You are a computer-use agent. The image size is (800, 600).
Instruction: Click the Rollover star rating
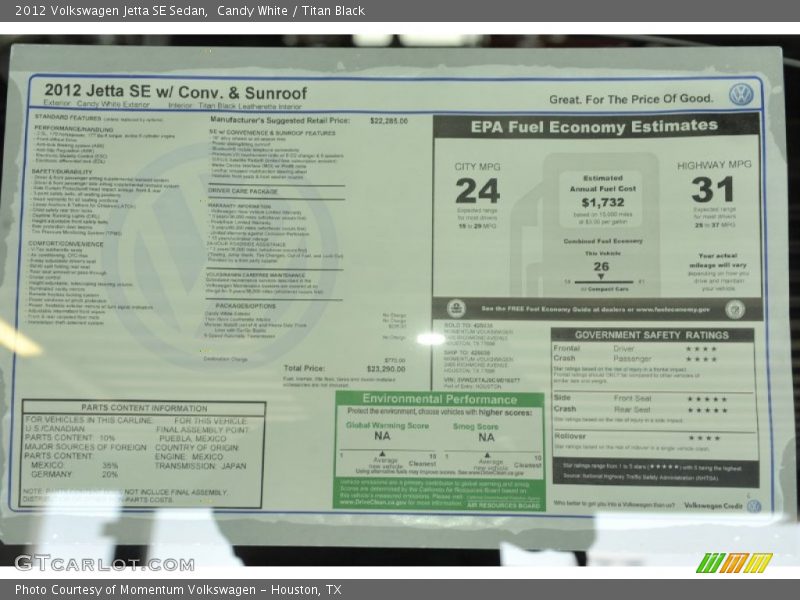coord(704,438)
